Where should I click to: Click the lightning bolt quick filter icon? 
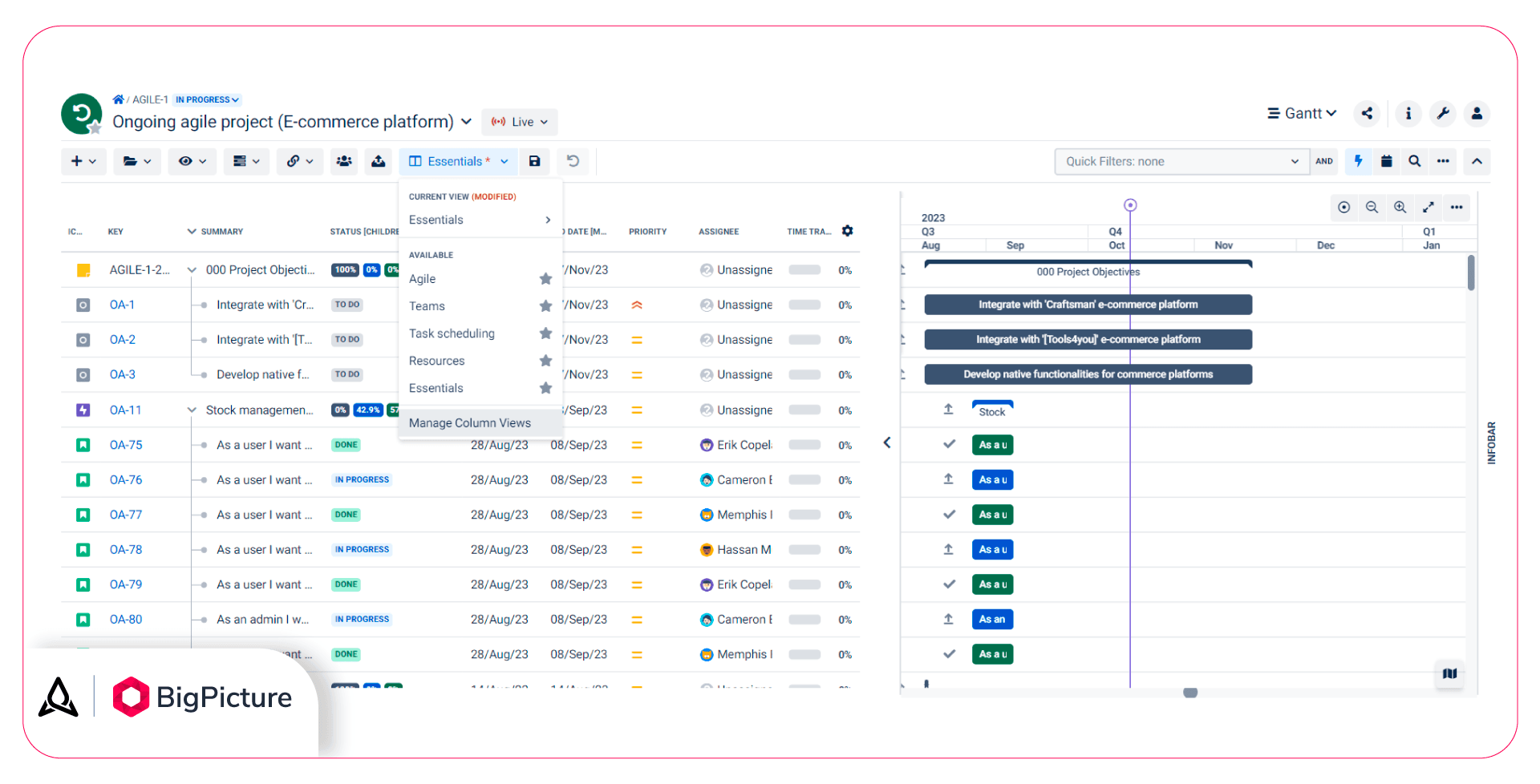tap(1358, 161)
